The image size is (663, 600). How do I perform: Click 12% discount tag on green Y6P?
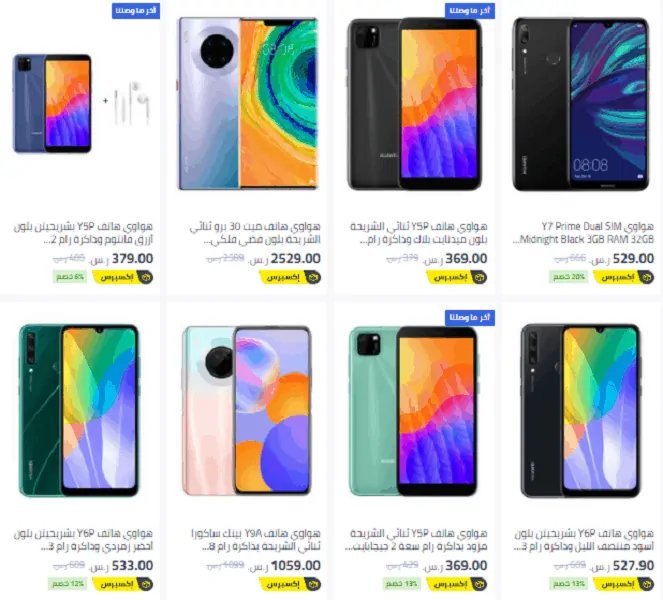(x=67, y=584)
